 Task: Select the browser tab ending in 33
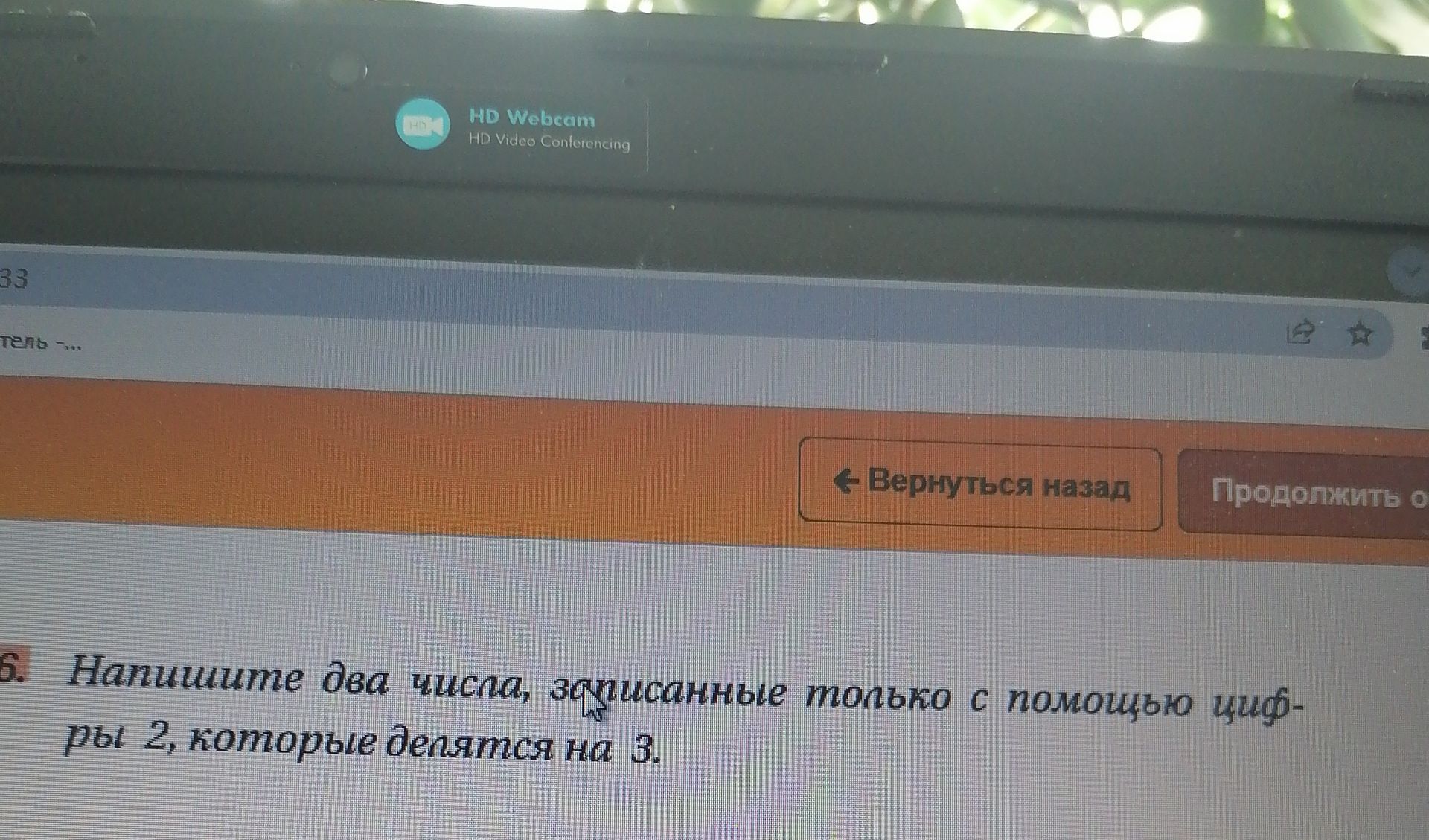tap(13, 278)
